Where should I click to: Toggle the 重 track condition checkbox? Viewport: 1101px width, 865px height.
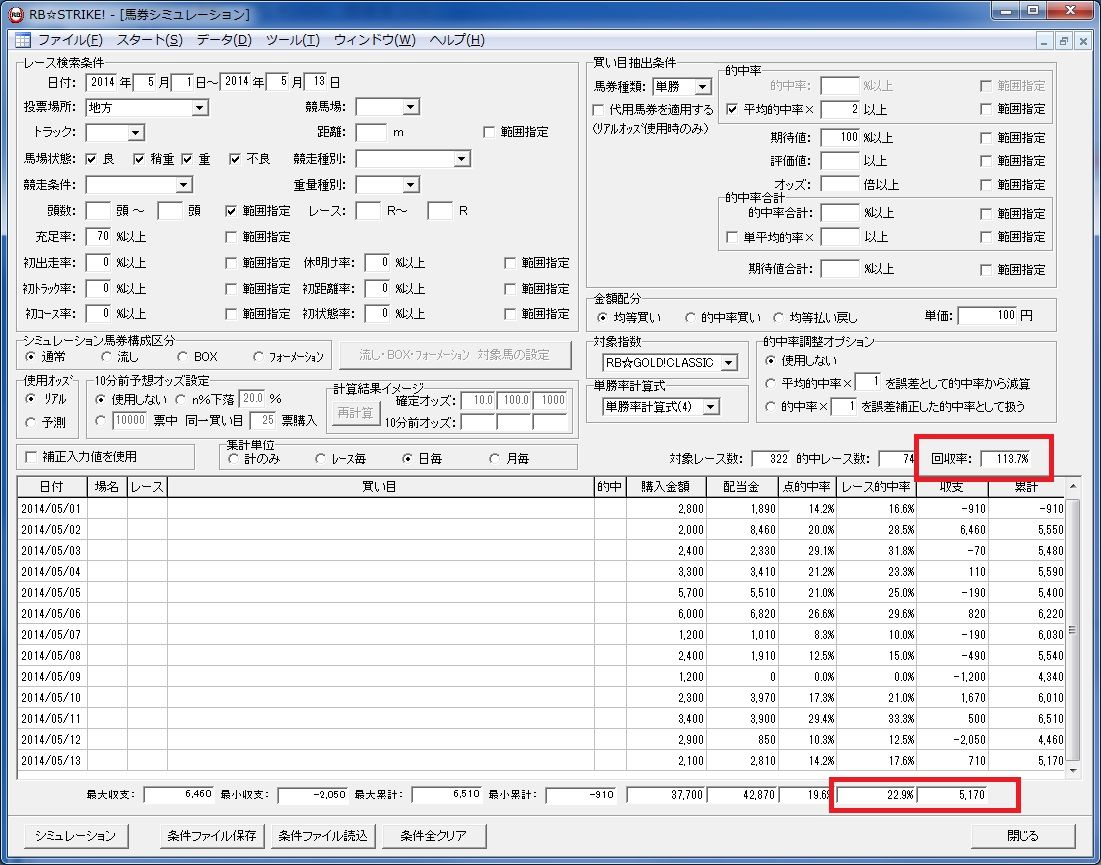(187, 159)
